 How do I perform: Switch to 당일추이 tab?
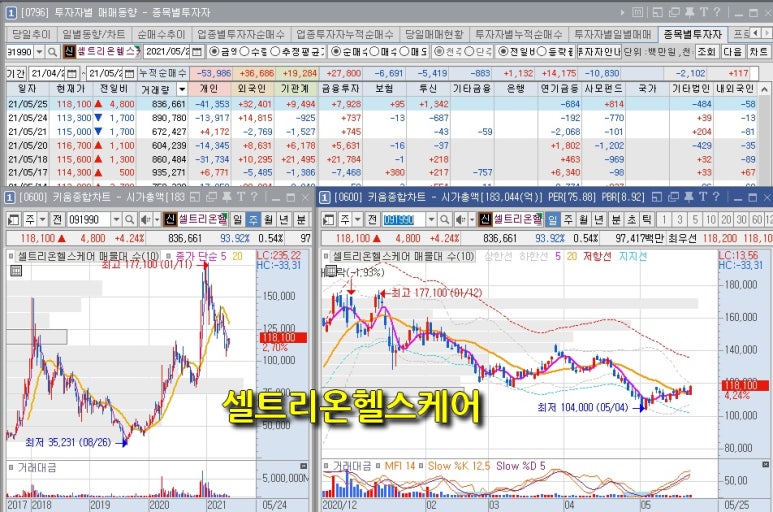click(31, 34)
